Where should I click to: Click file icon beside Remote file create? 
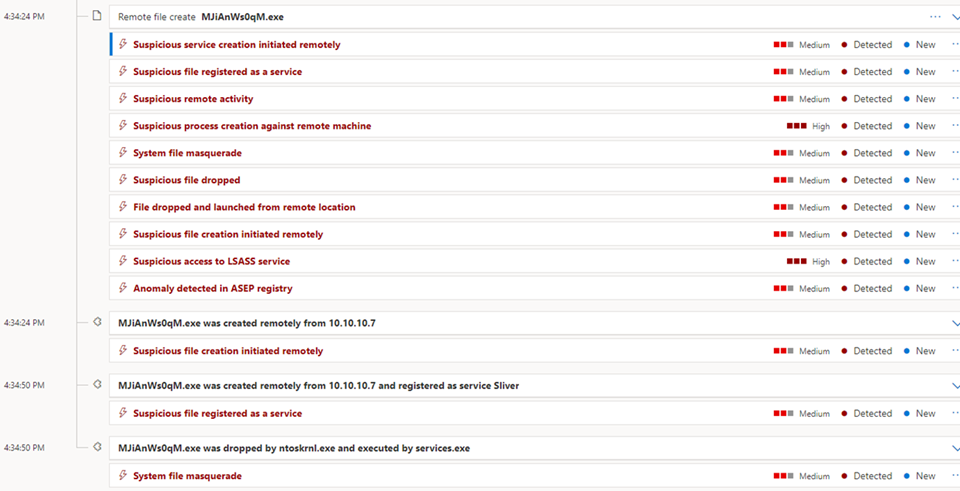[x=97, y=16]
